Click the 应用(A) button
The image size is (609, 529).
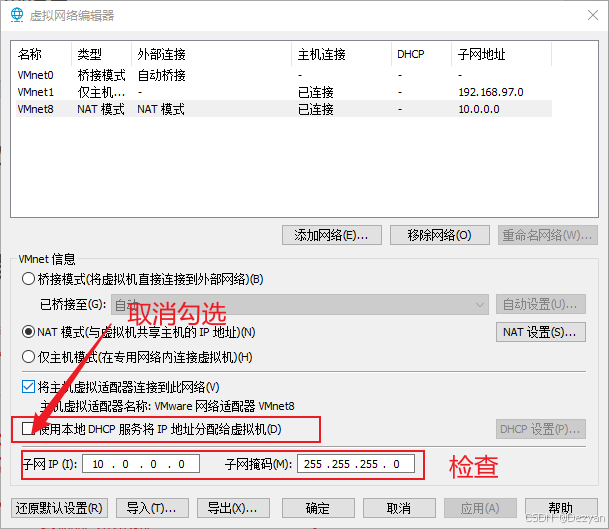pos(480,508)
